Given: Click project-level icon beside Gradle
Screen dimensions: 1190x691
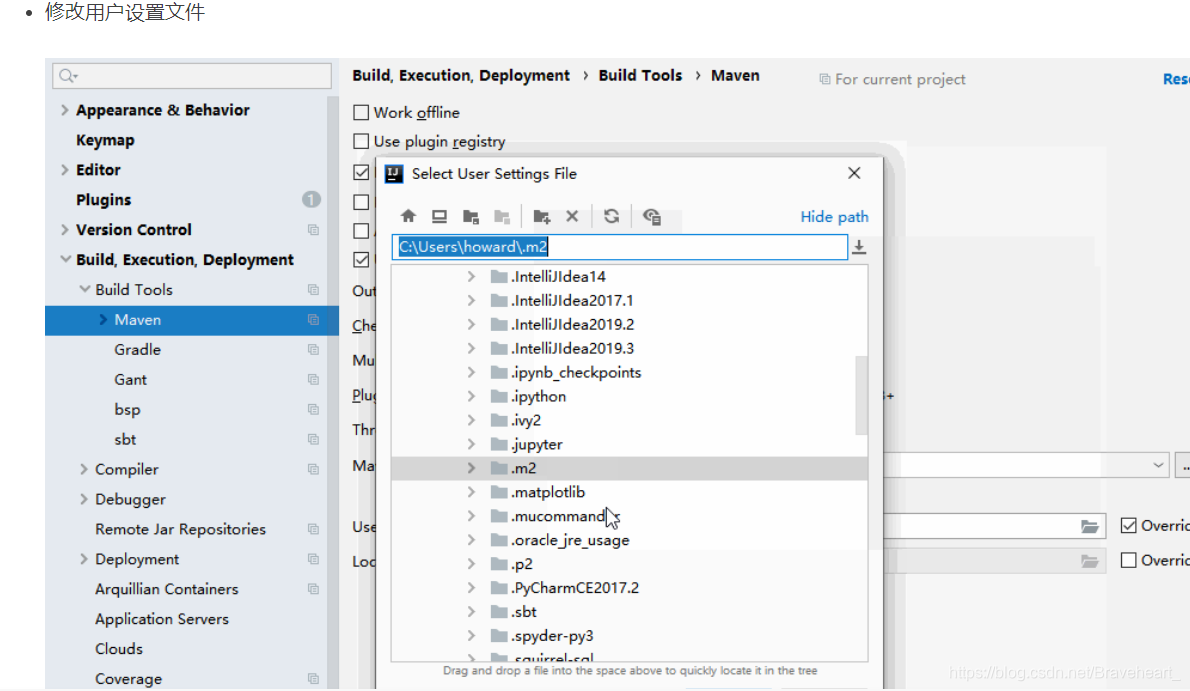Looking at the screenshot, I should 313,350.
